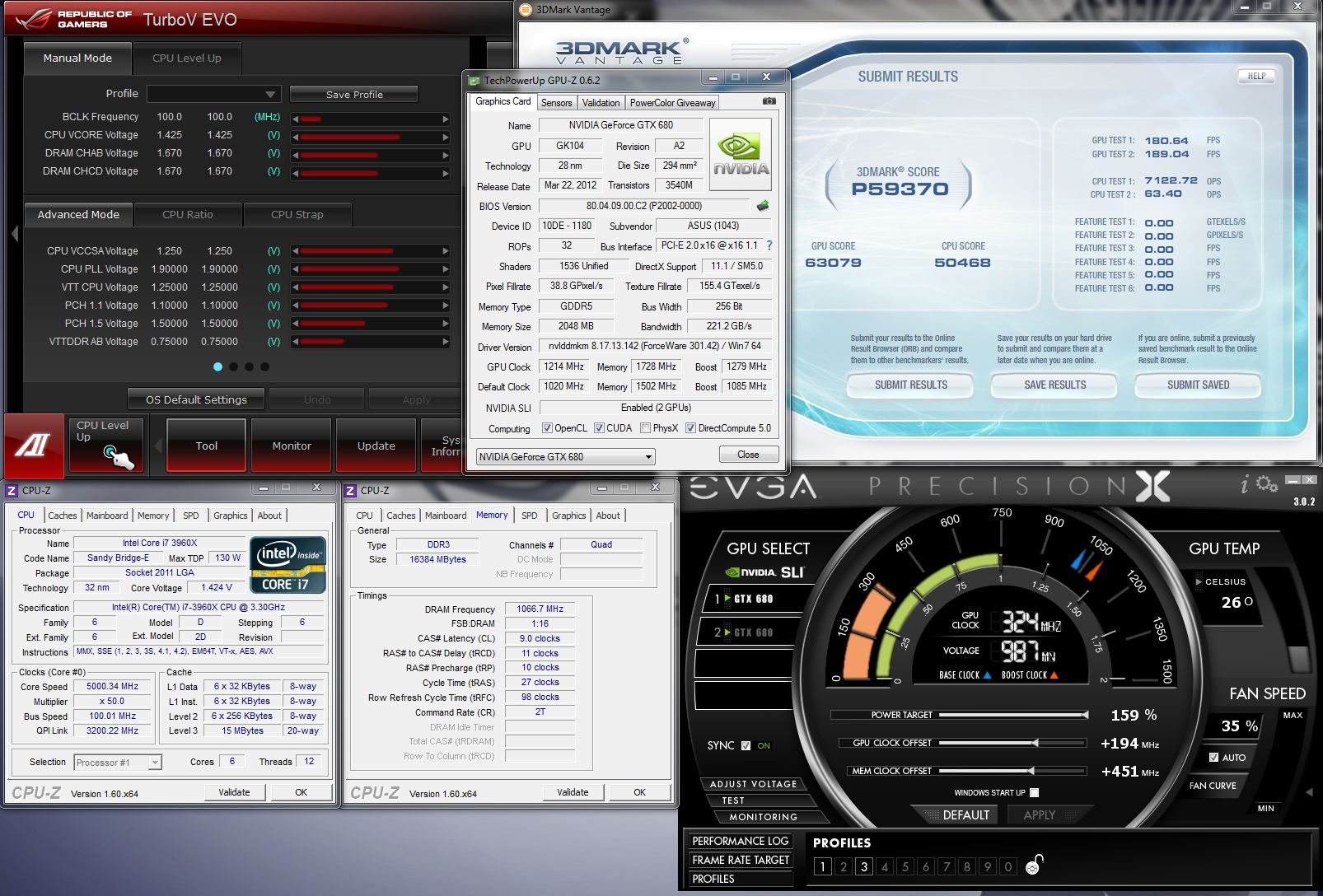
Task: Click OS Default Settings button
Action: 196,399
